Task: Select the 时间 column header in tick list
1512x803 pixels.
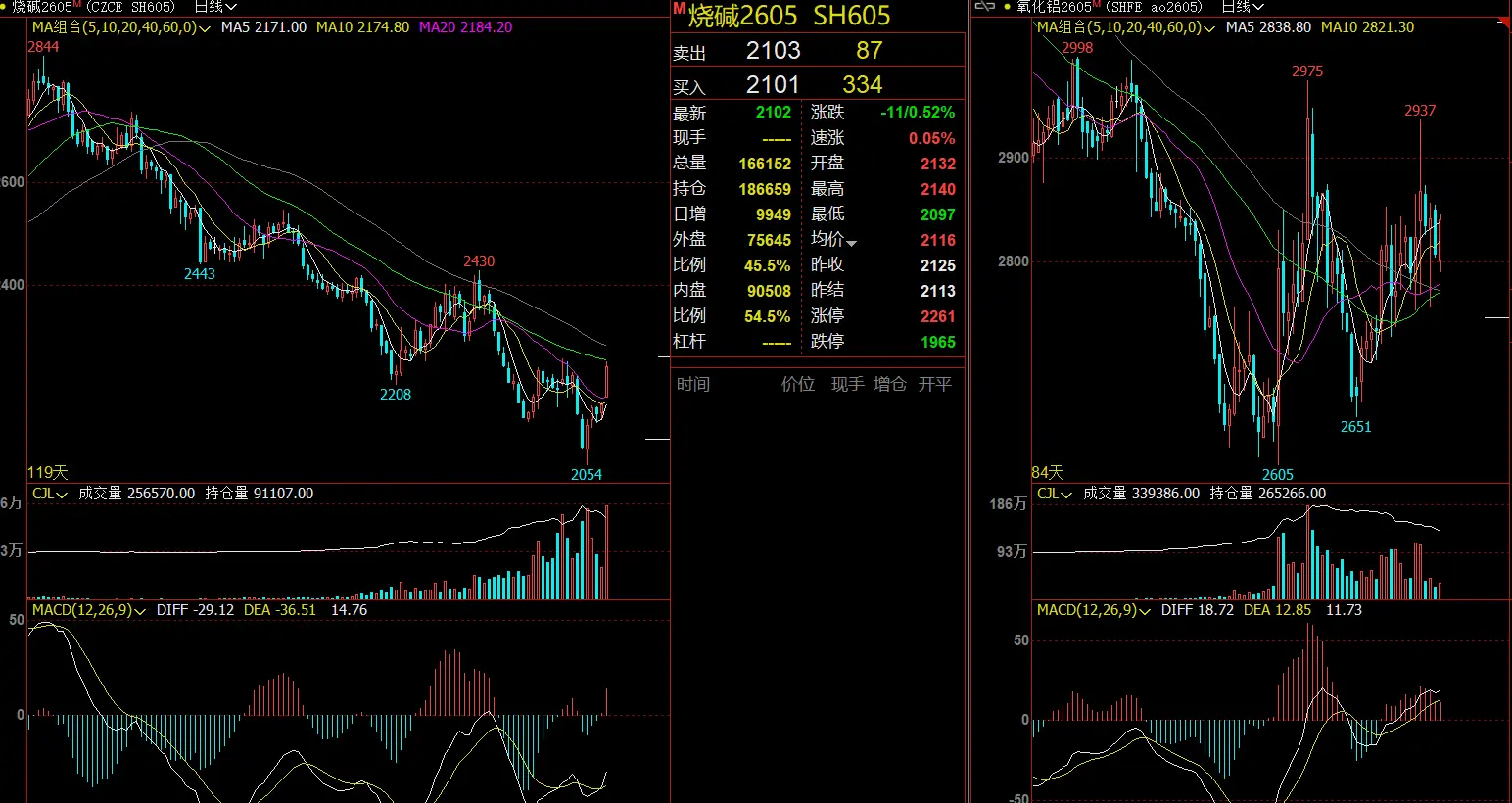Action: coord(693,384)
